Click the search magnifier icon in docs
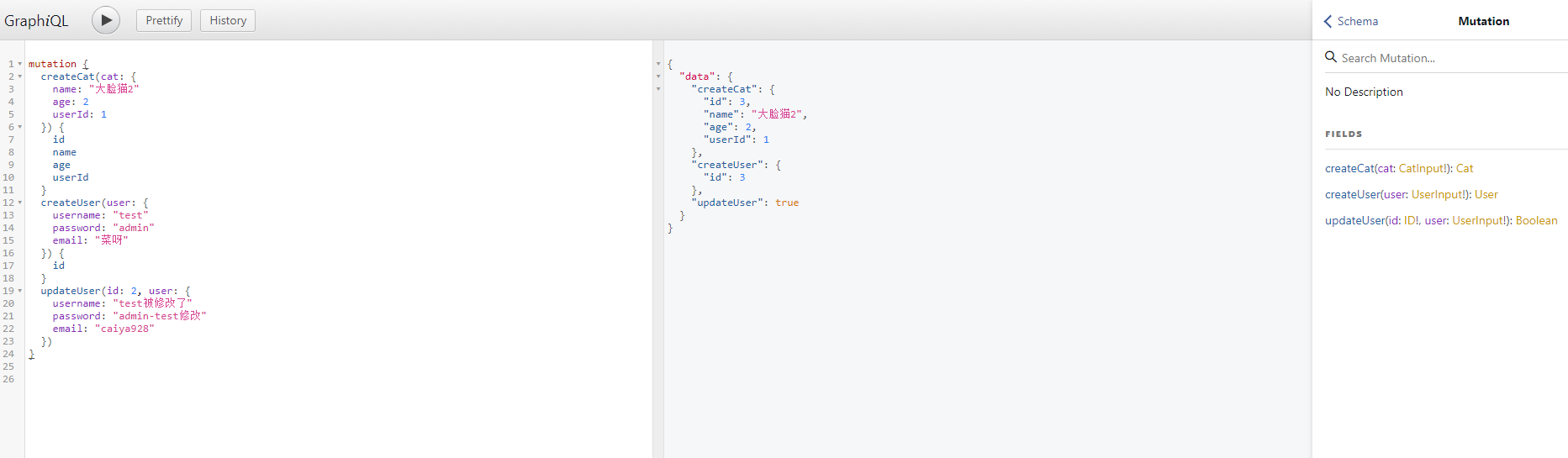This screenshot has width=1568, height=458. 1331,57
